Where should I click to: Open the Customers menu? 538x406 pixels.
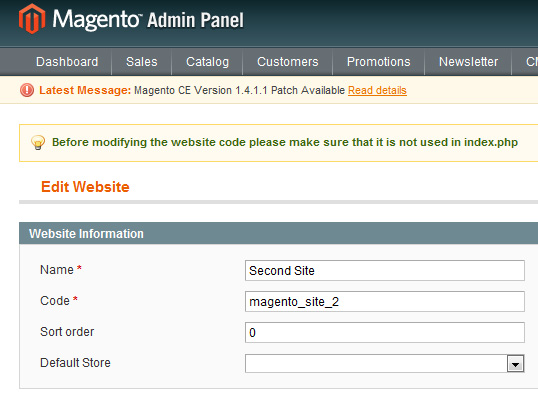click(x=288, y=62)
